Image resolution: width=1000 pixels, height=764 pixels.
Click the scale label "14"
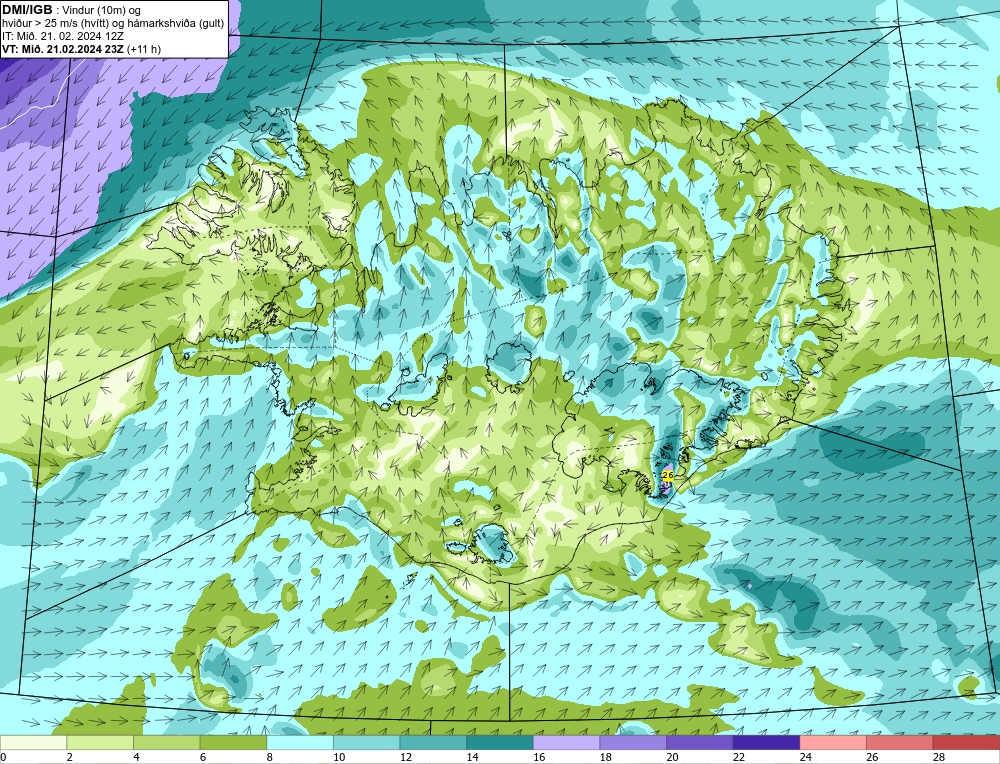pos(472,757)
